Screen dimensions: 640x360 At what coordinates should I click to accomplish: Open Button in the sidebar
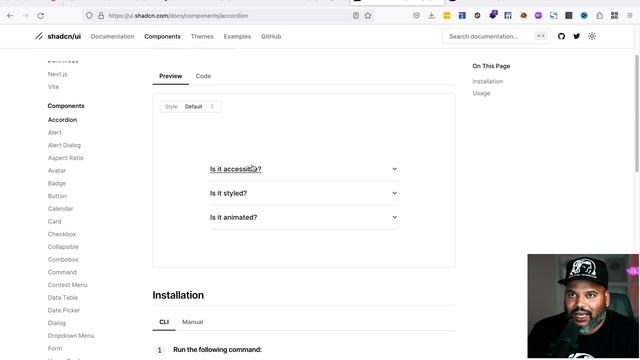[x=57, y=196]
